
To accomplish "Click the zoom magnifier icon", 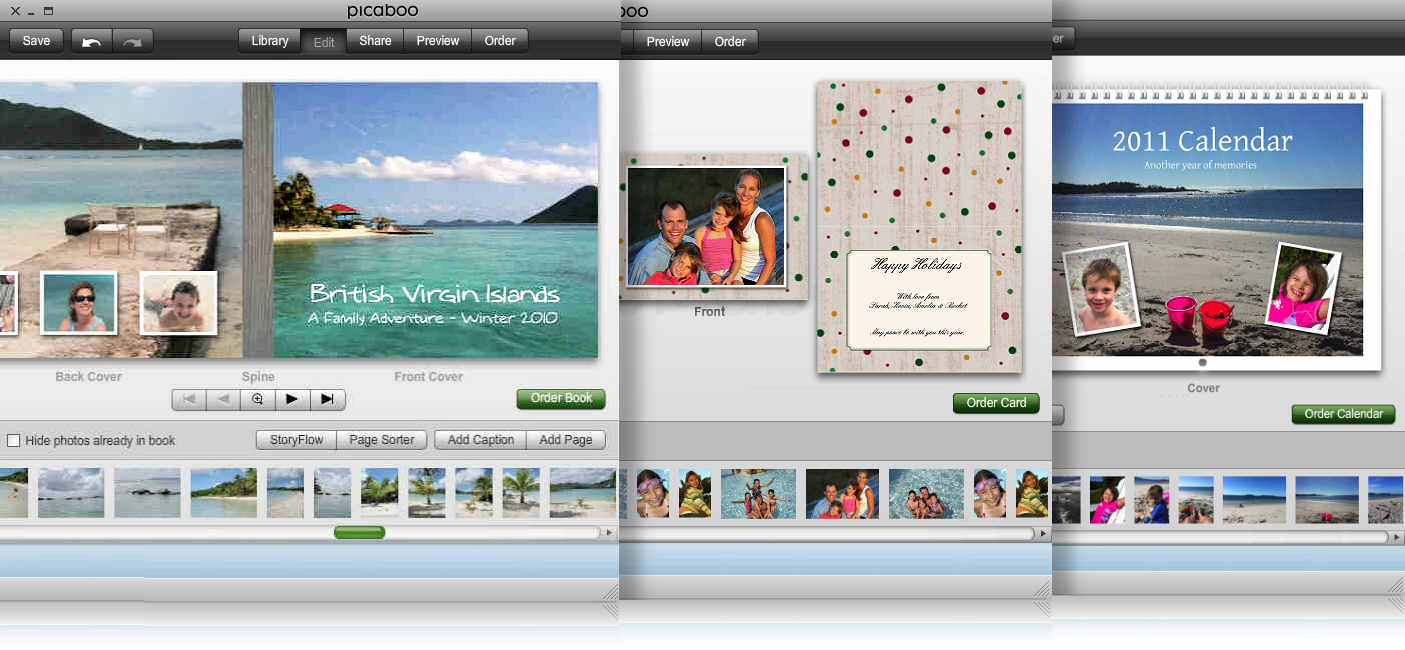I will [257, 399].
